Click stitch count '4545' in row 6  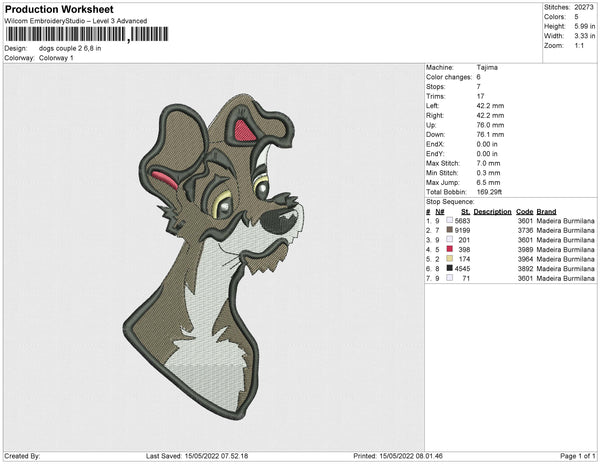tap(462, 269)
